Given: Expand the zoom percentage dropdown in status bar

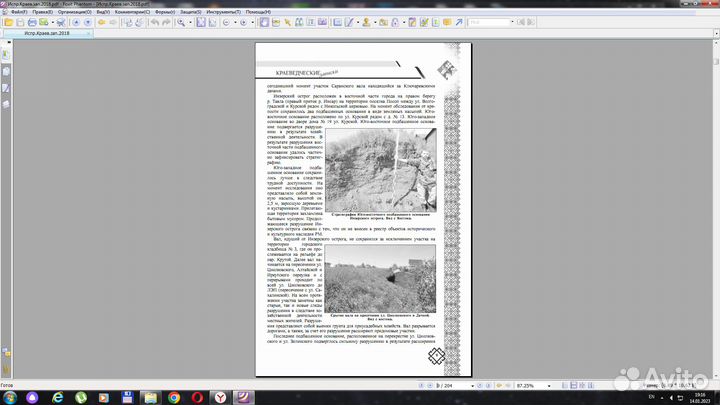Looking at the screenshot, I should 549,386.
